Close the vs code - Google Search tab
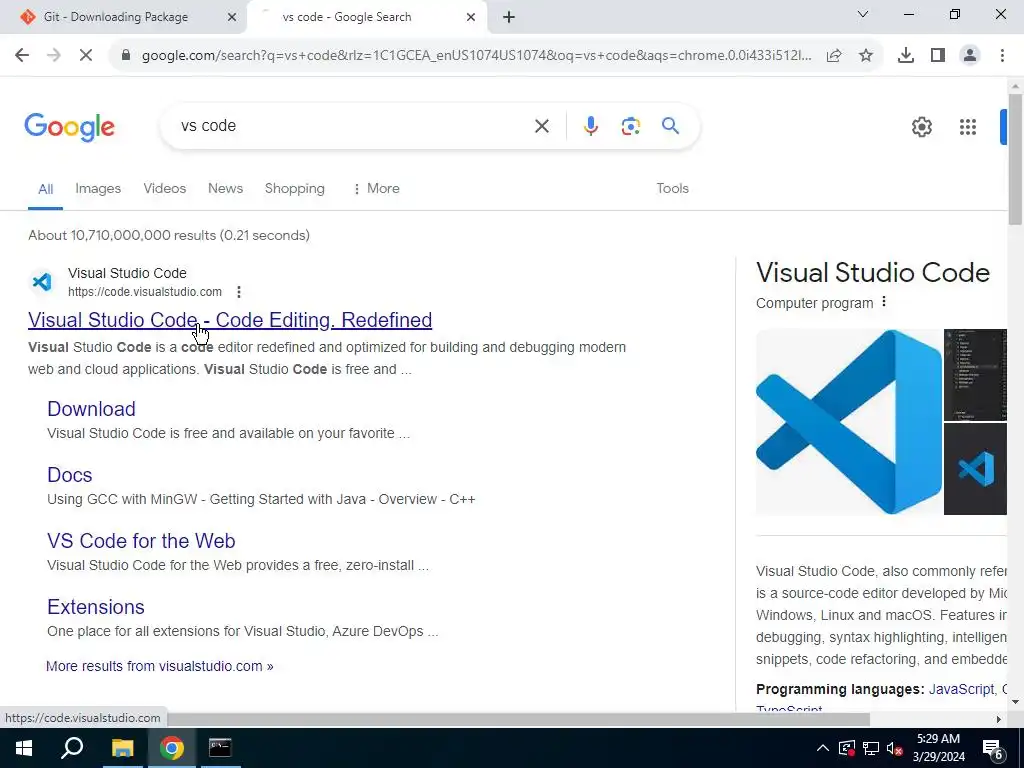This screenshot has width=1024, height=768. tap(471, 17)
